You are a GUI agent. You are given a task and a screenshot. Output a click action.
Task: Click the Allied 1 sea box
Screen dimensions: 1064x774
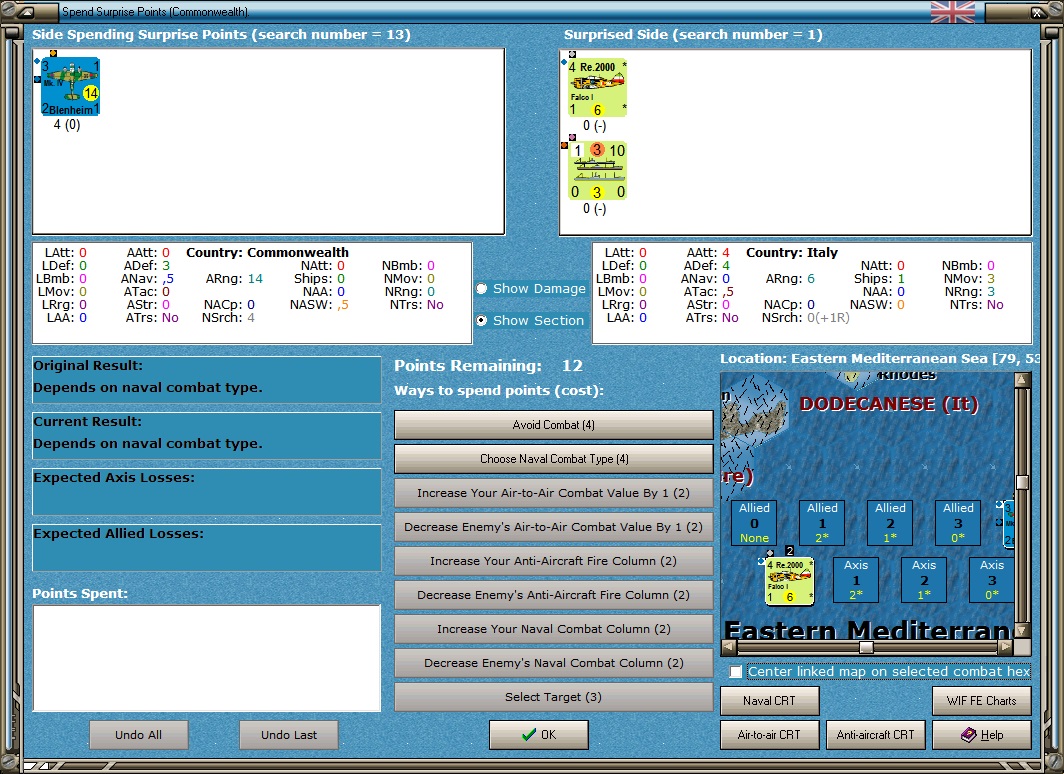click(822, 523)
